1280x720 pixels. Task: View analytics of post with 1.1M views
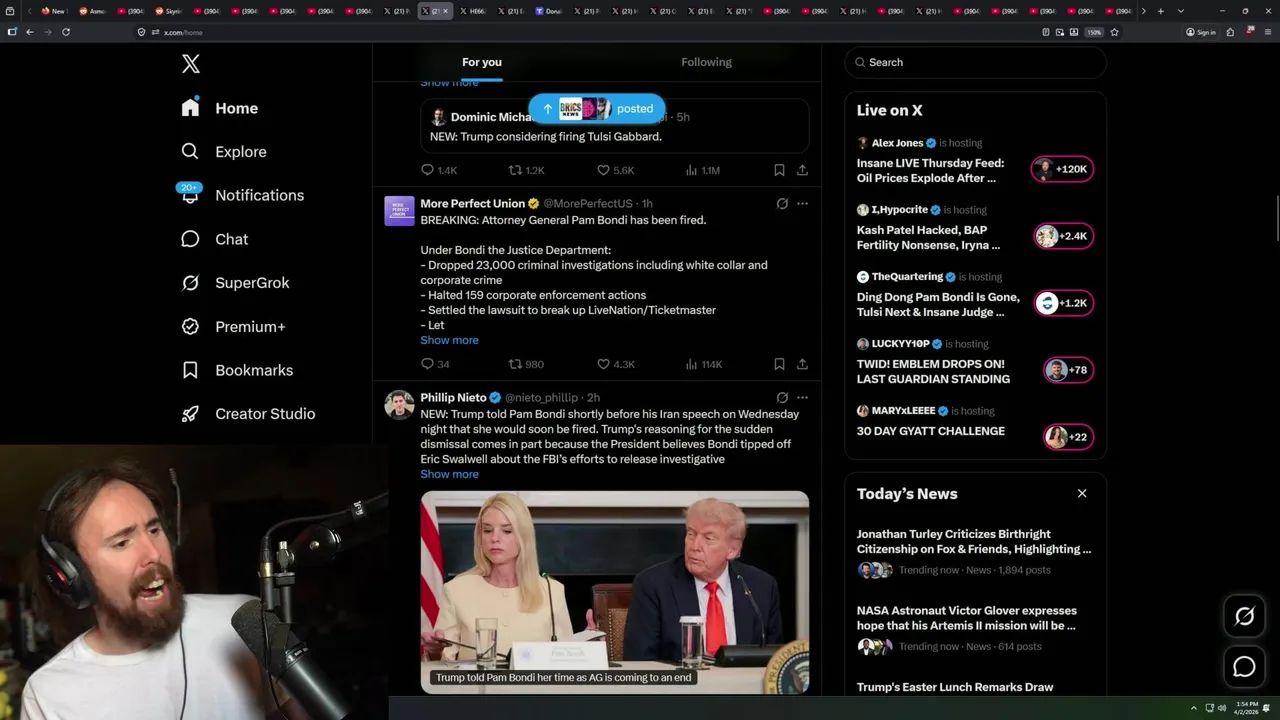(x=702, y=170)
